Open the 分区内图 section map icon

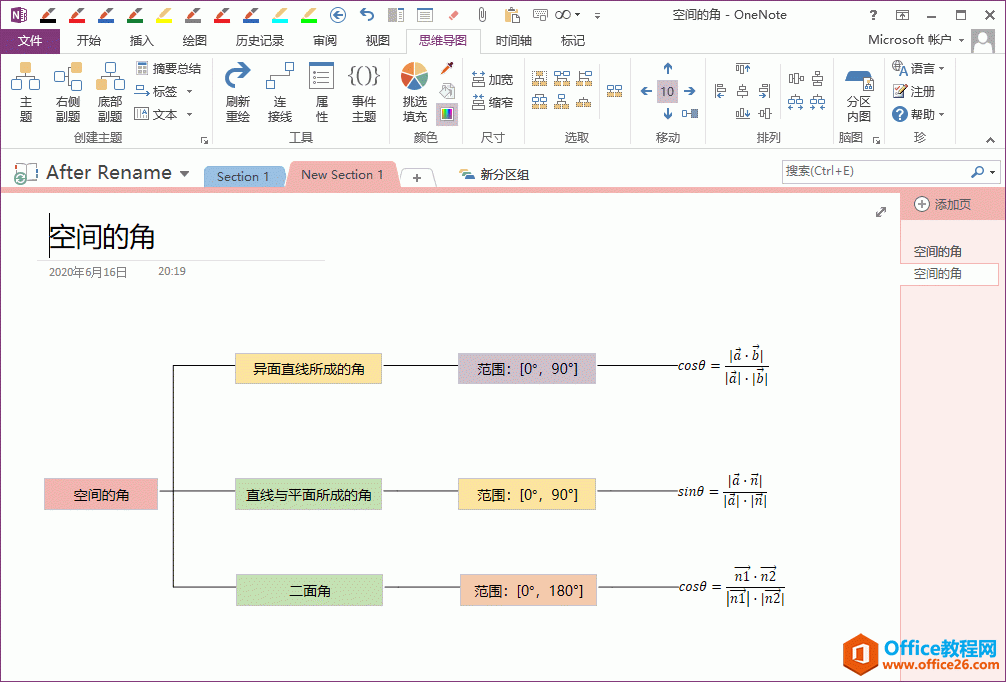(858, 91)
